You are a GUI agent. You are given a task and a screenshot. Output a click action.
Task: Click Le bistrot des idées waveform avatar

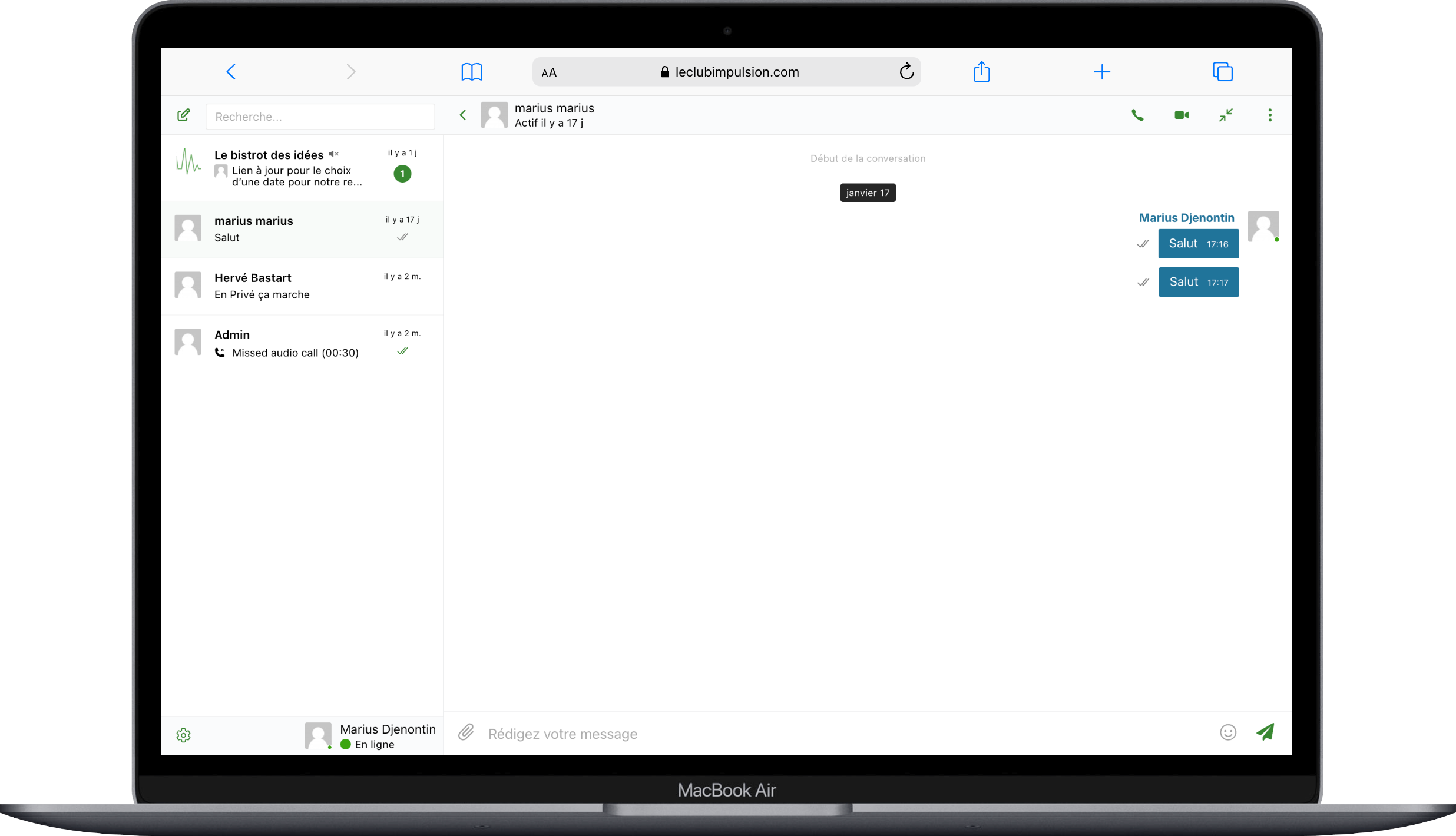[x=188, y=161]
